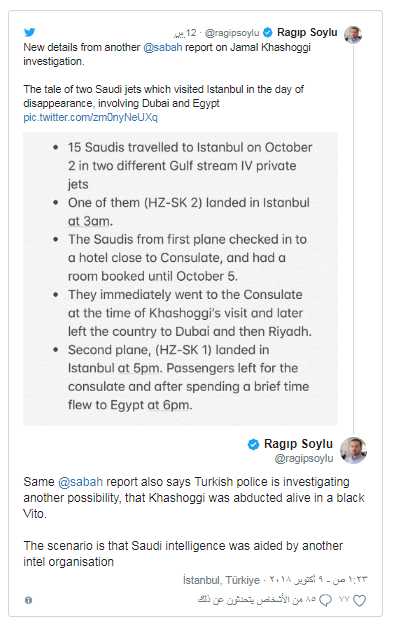Click the people talking about this count
This screenshot has width=396, height=619.
pos(257,600)
